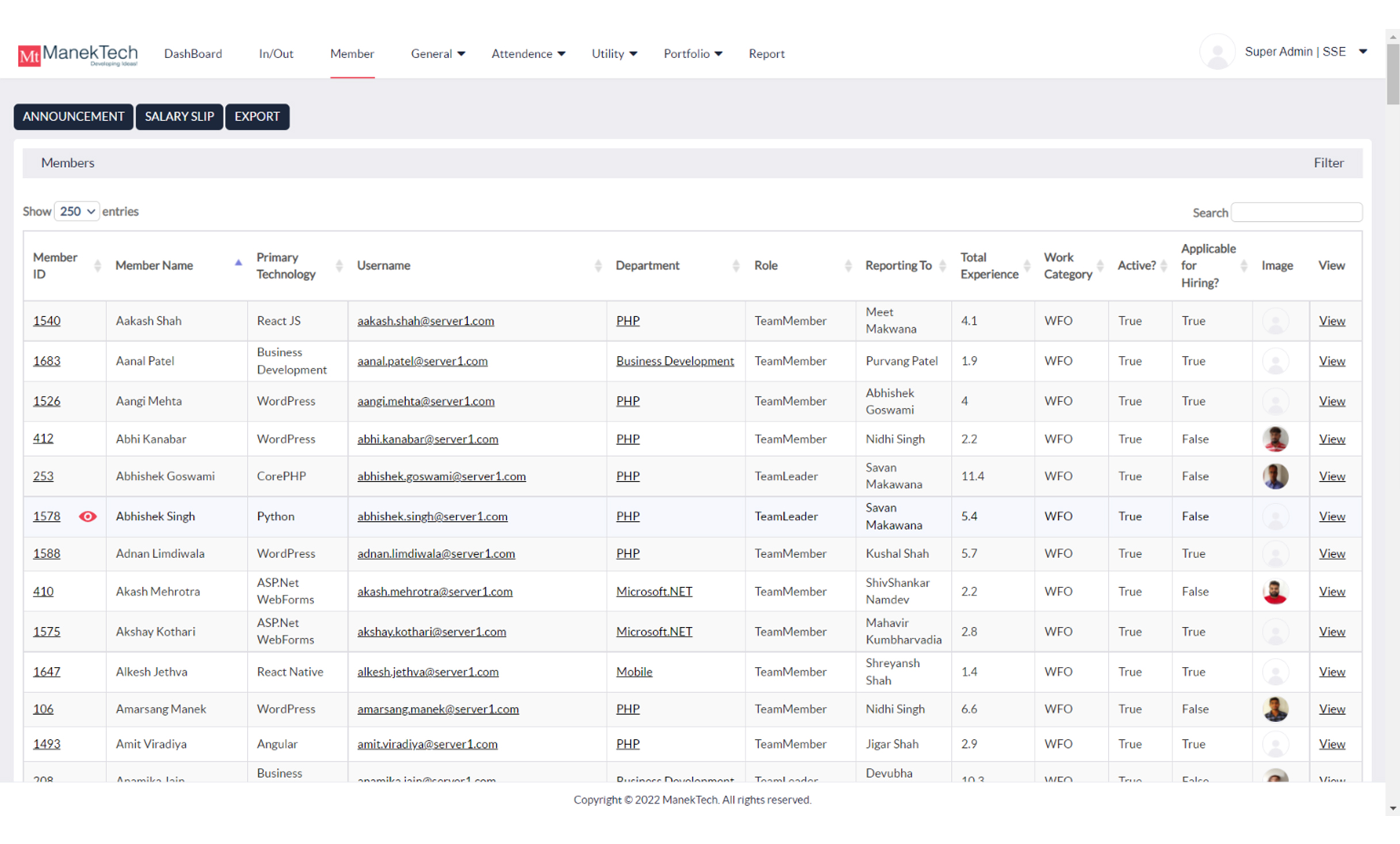1400x844 pixels.
Task: Click the abhishek.goswami@server1.com username link
Action: click(x=441, y=476)
